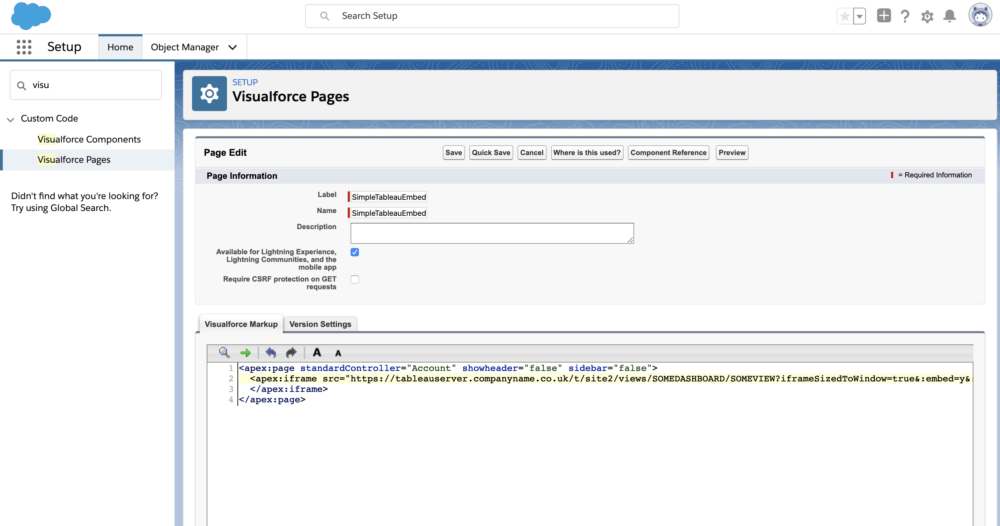
Task: Click the search magnifier in code editor toolbar
Action: (x=224, y=352)
